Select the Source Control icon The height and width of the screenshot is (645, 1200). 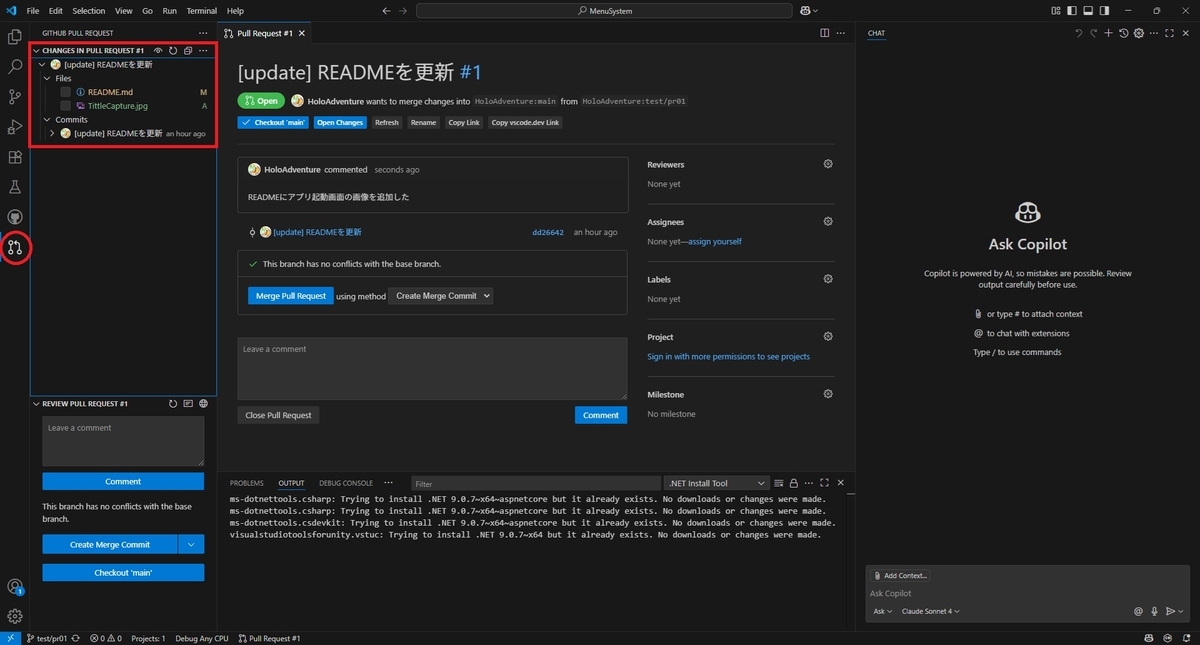15,96
